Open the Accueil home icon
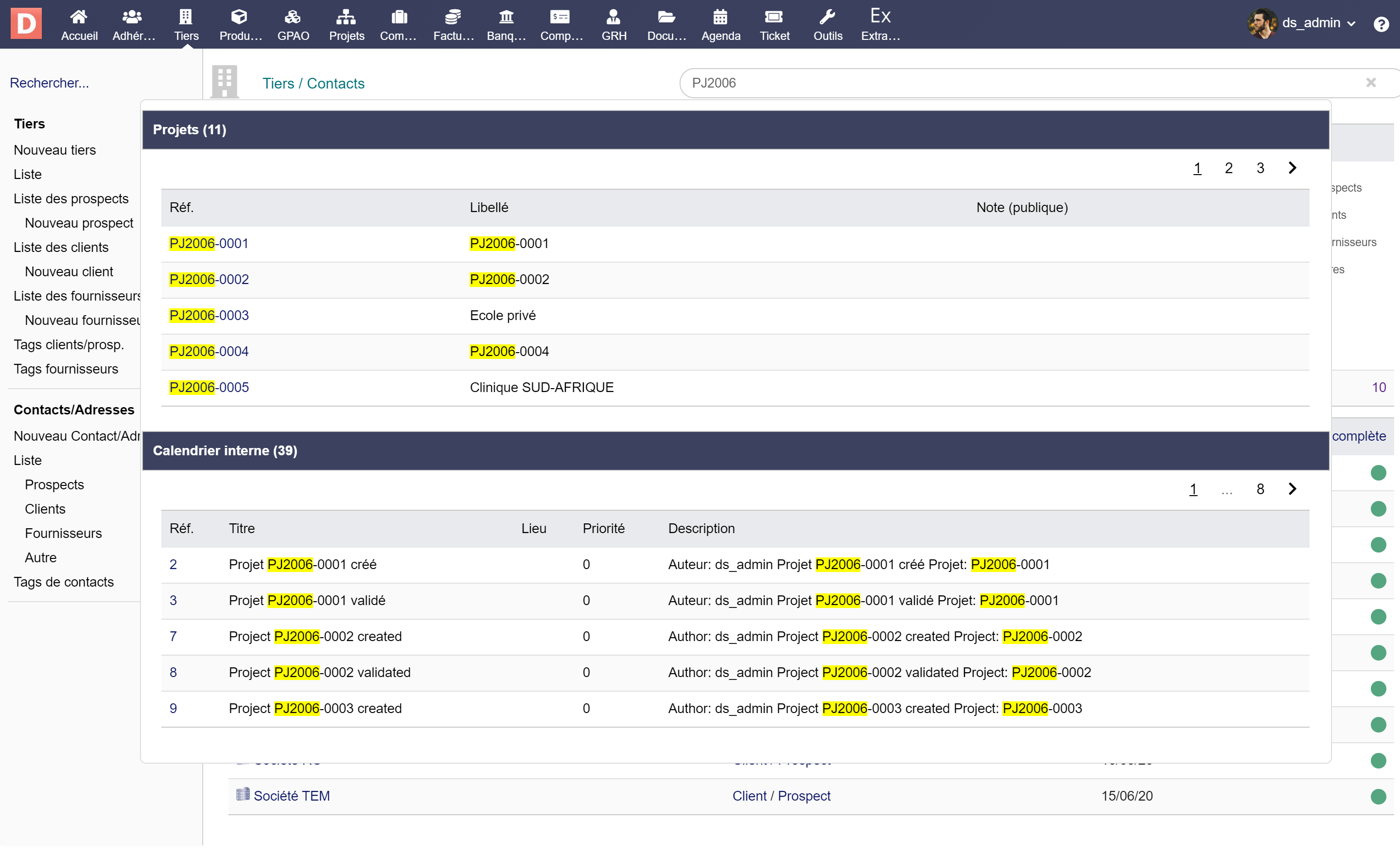Viewport: 1400px width, 858px height. (x=79, y=17)
